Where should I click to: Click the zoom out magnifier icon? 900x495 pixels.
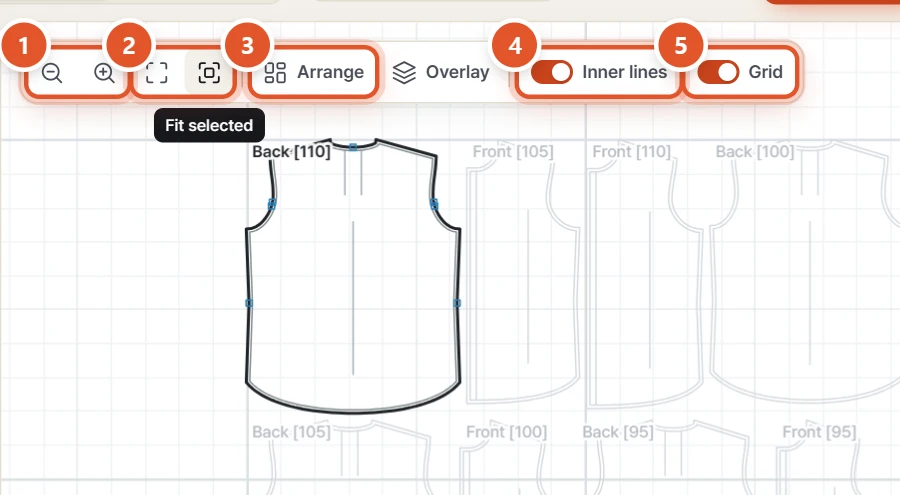coord(52,73)
